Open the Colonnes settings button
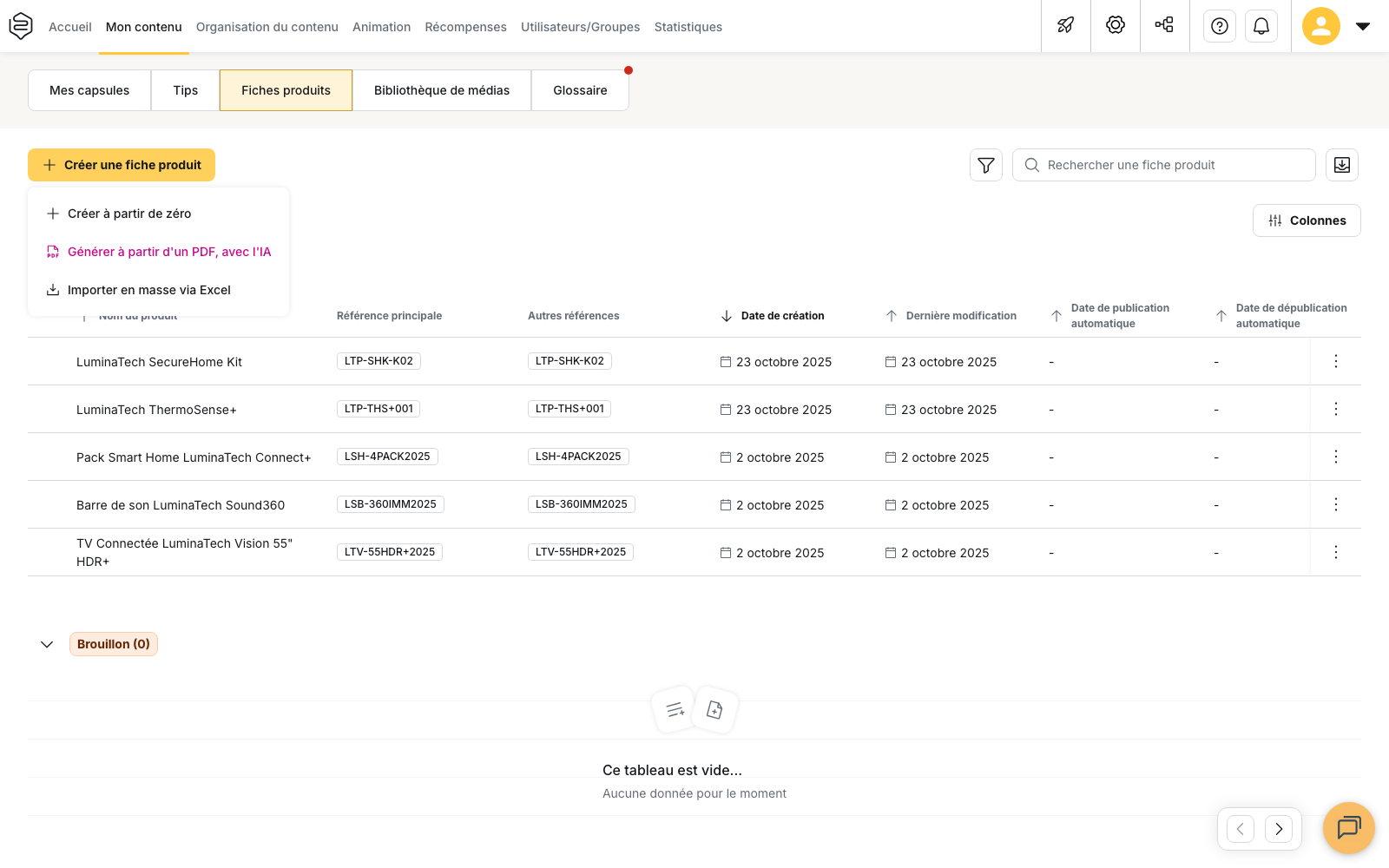The width and height of the screenshot is (1389, 868). [x=1307, y=220]
